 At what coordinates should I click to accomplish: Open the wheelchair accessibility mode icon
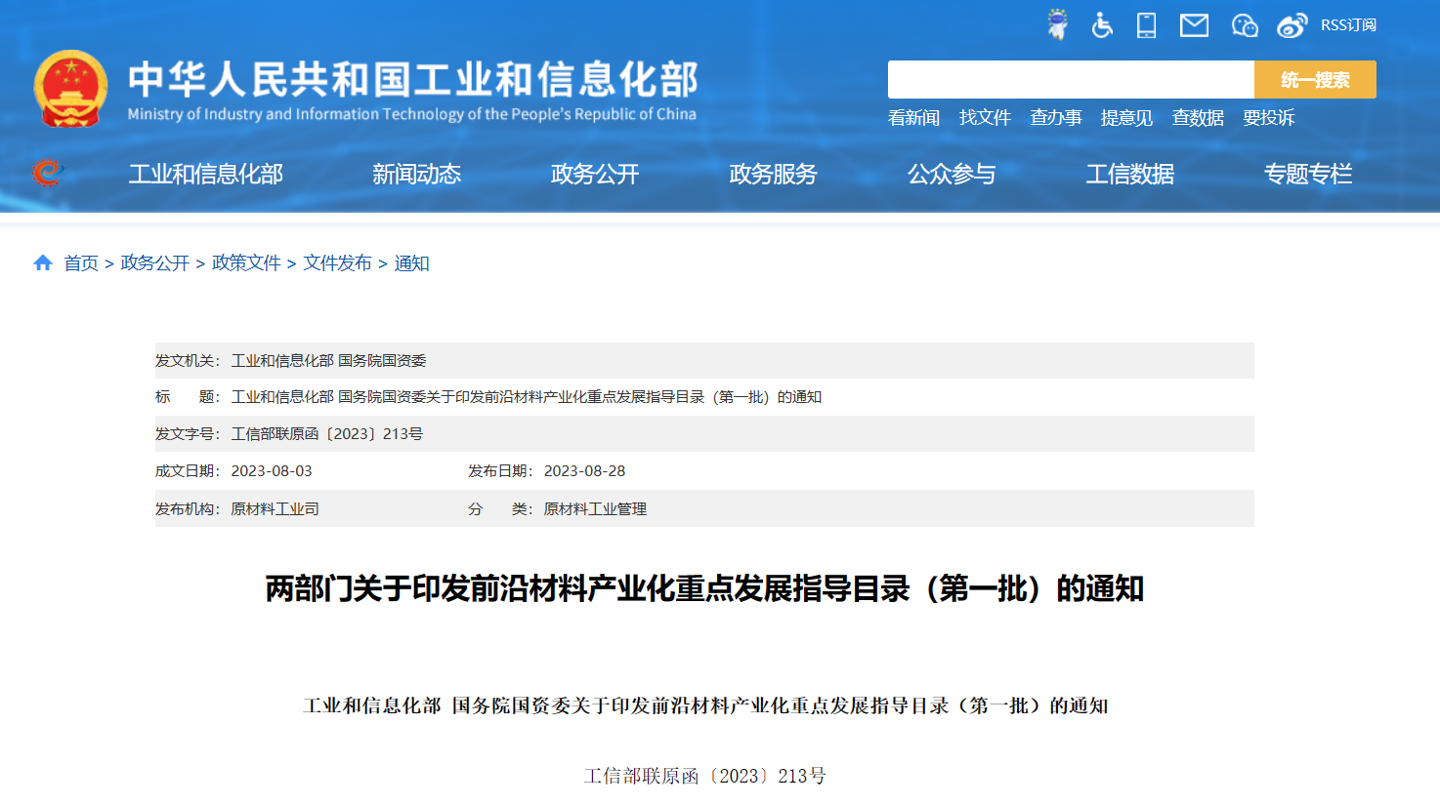(1102, 25)
